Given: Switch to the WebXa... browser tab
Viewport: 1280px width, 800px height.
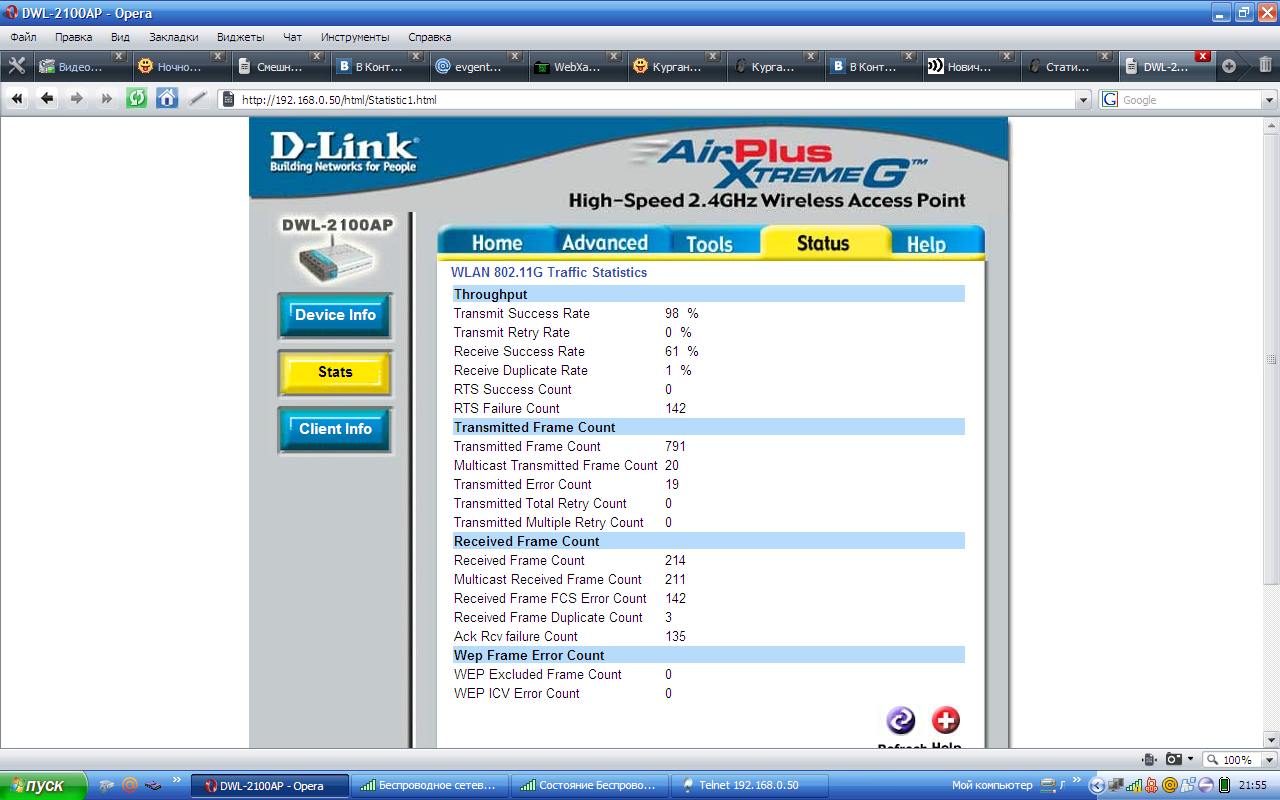Looking at the screenshot, I should pyautogui.click(x=576, y=67).
